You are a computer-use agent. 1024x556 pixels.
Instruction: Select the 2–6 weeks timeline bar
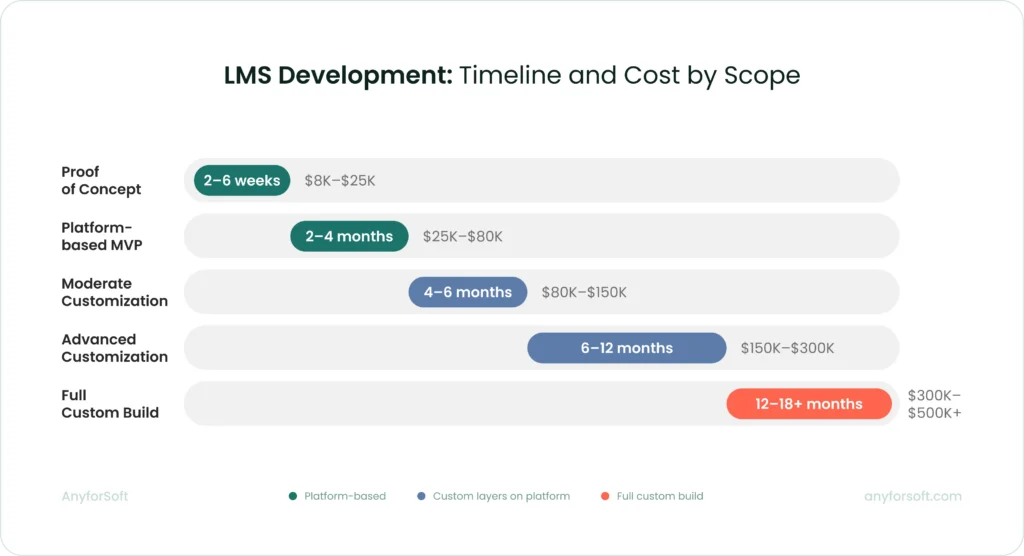[242, 180]
